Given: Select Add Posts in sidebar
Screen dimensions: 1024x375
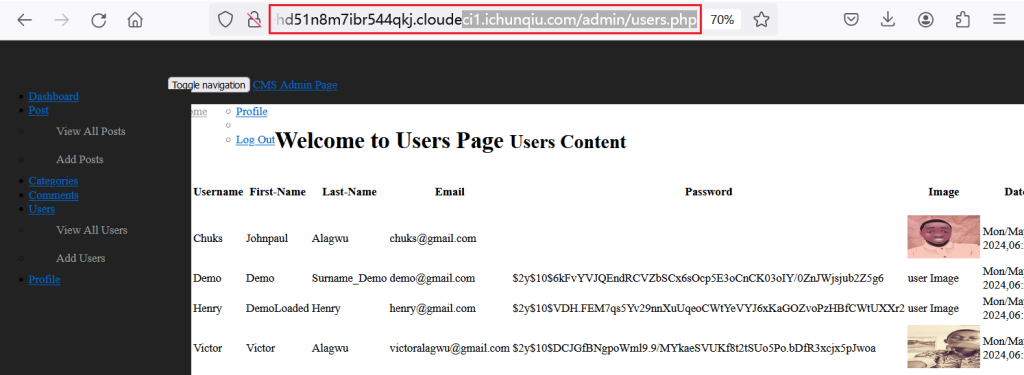Looking at the screenshot, I should pyautogui.click(x=80, y=159).
